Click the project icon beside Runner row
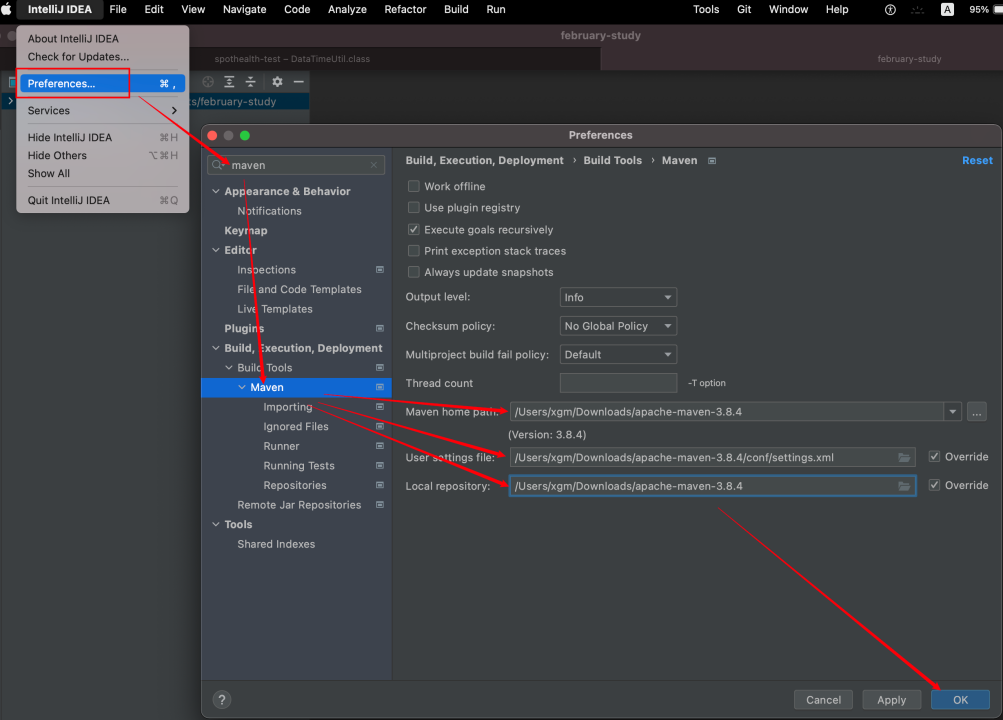The width and height of the screenshot is (1003, 720). pyautogui.click(x=380, y=446)
